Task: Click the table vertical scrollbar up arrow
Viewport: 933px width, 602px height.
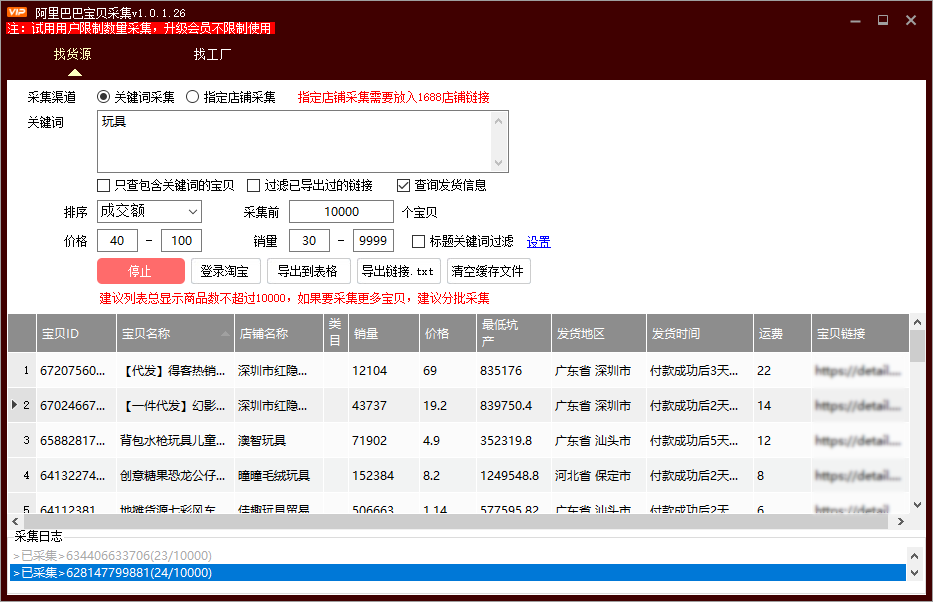Action: [x=917, y=322]
